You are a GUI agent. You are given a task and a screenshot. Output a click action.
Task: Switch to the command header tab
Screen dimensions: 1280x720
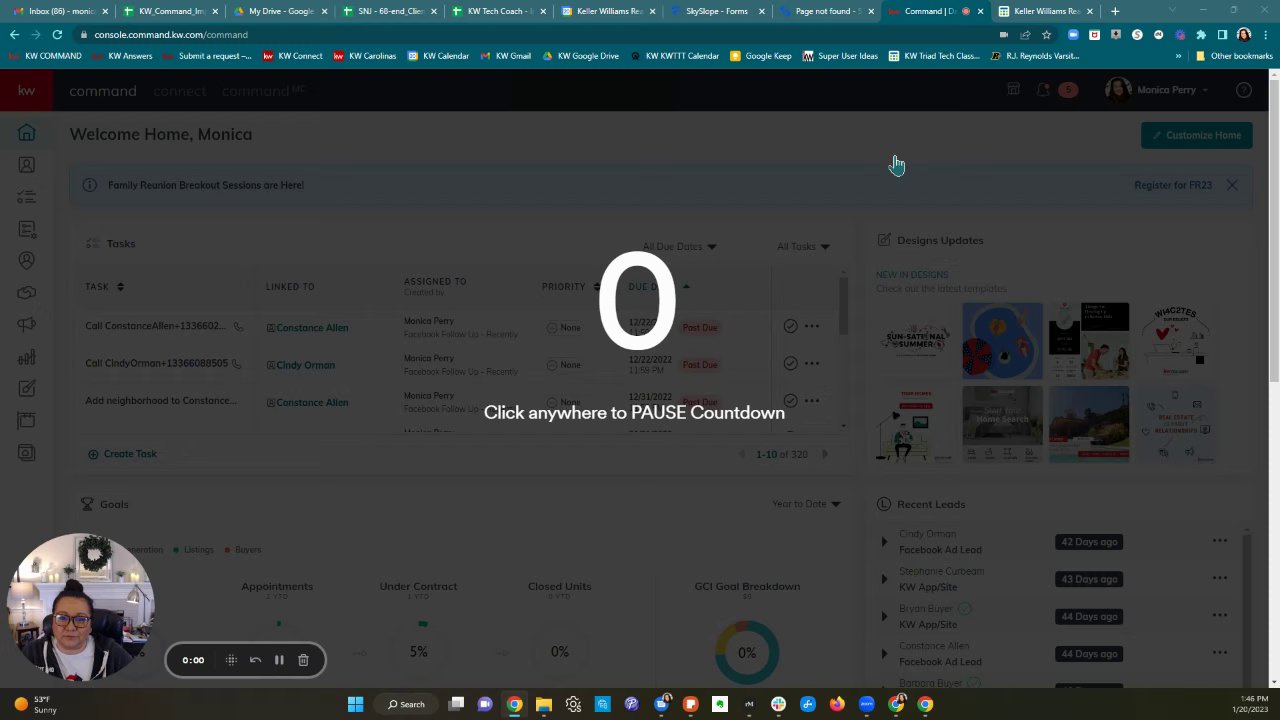click(103, 91)
